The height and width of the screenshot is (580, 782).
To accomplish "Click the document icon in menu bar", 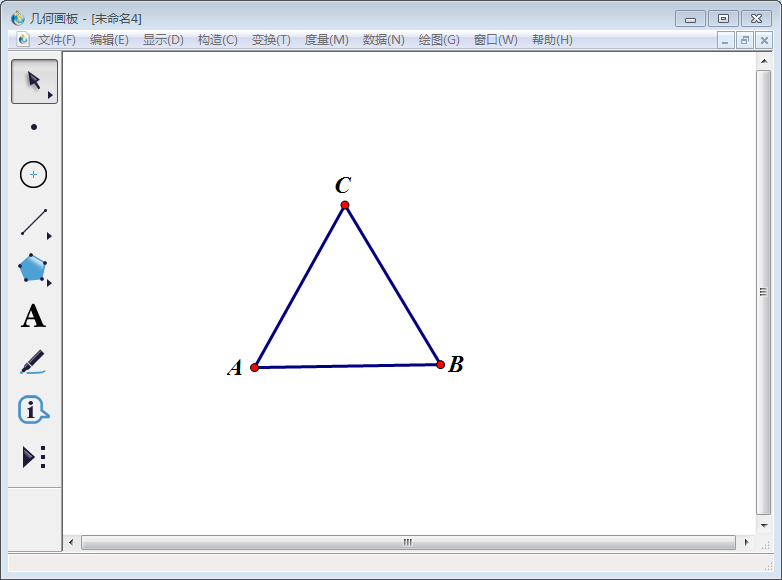I will (22, 39).
